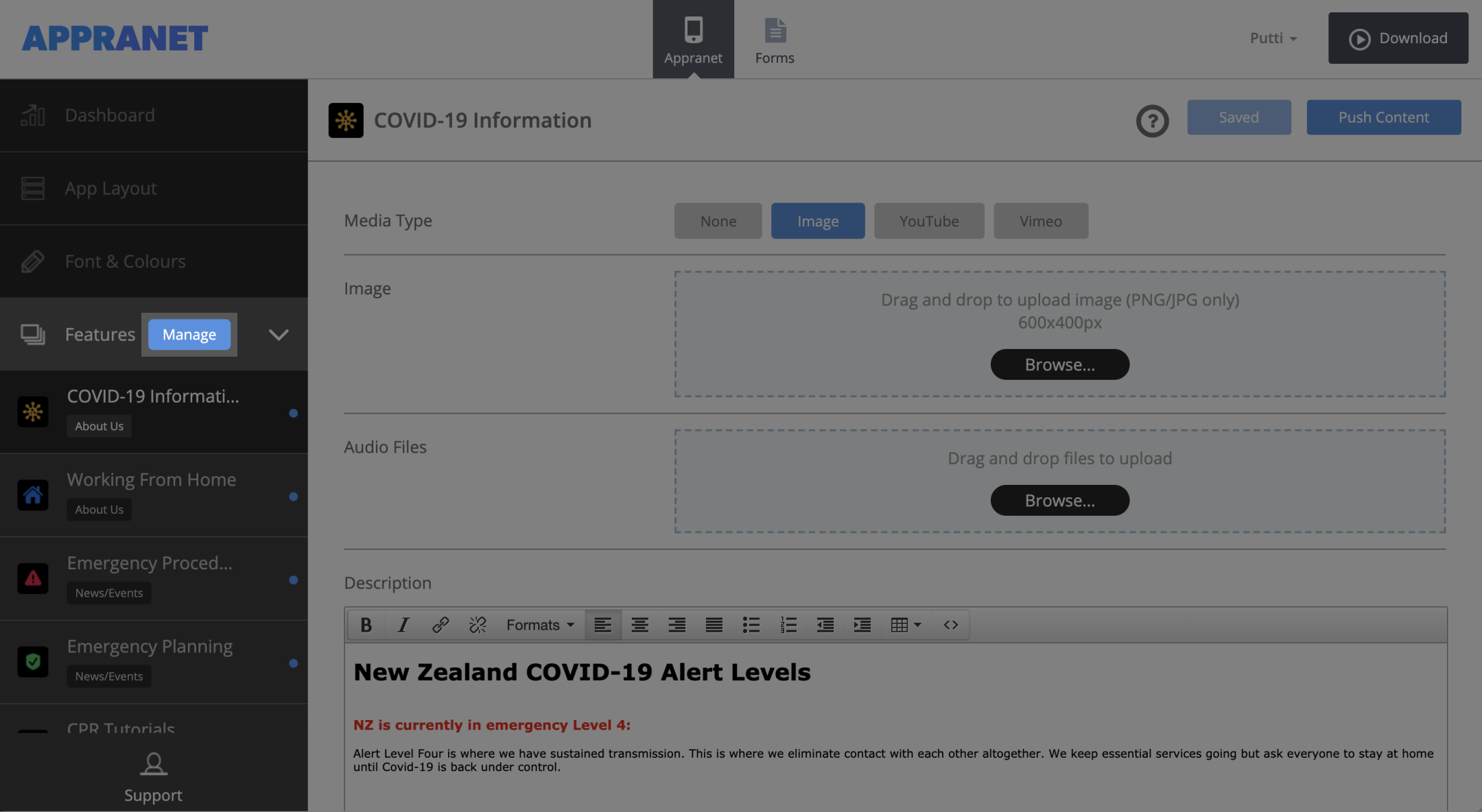Click the Saved button

point(1239,117)
